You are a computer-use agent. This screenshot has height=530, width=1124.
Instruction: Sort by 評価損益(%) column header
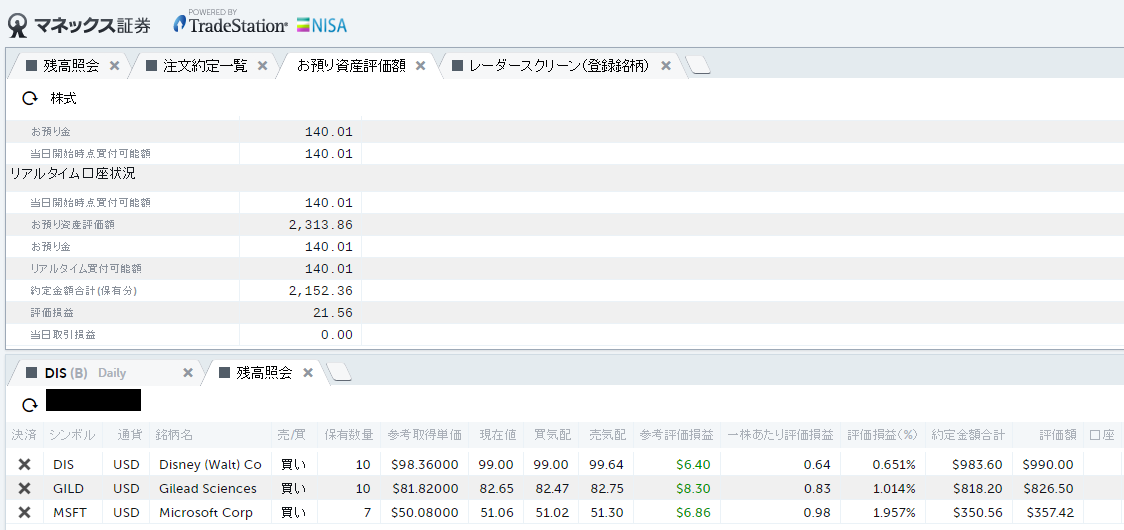pos(882,435)
